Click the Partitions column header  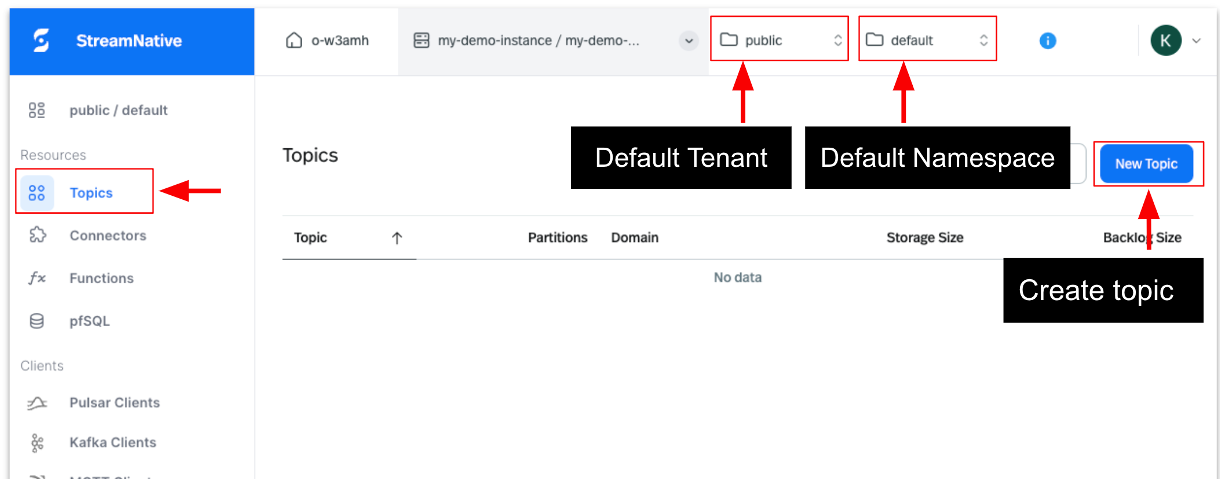click(x=558, y=238)
